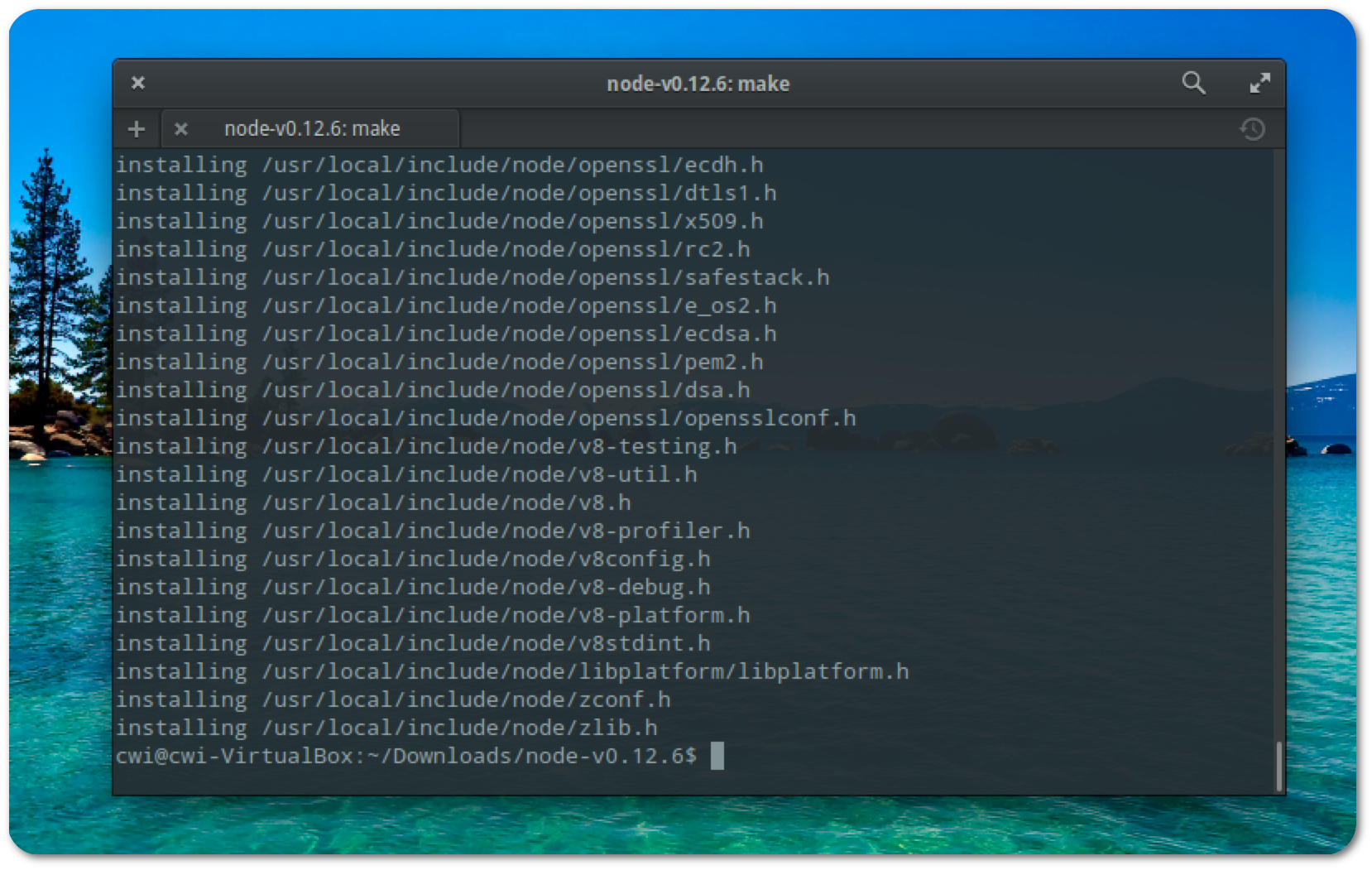This screenshot has height=870, width=1372.
Task: Click the title bar reading node-v0.12.6: make
Action: pyautogui.click(x=697, y=83)
